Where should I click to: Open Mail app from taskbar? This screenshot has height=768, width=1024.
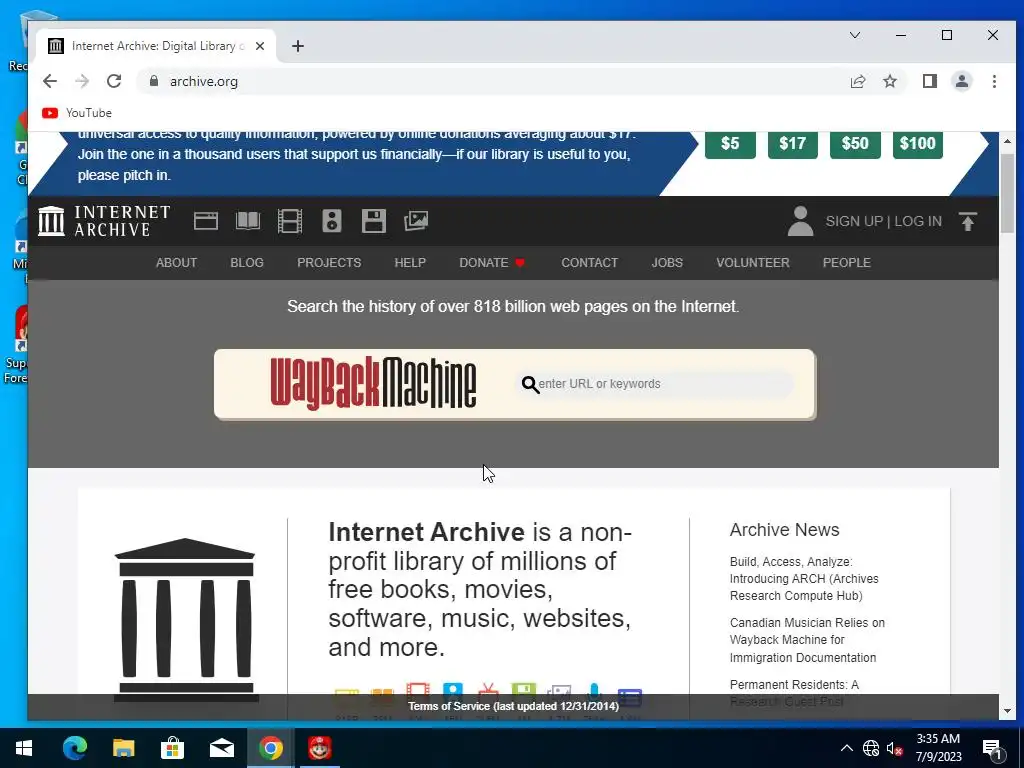221,748
